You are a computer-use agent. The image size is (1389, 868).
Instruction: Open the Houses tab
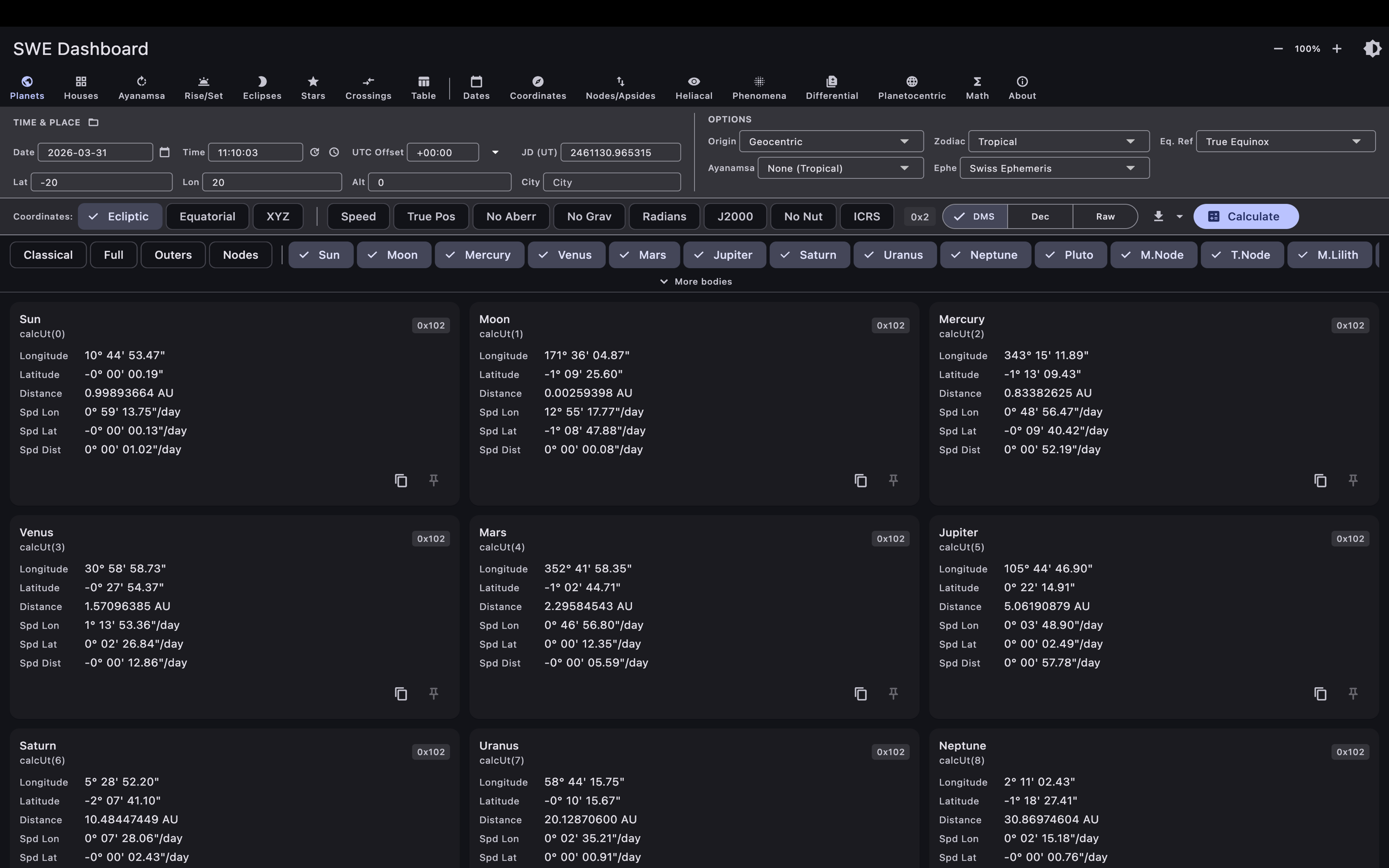[81, 88]
